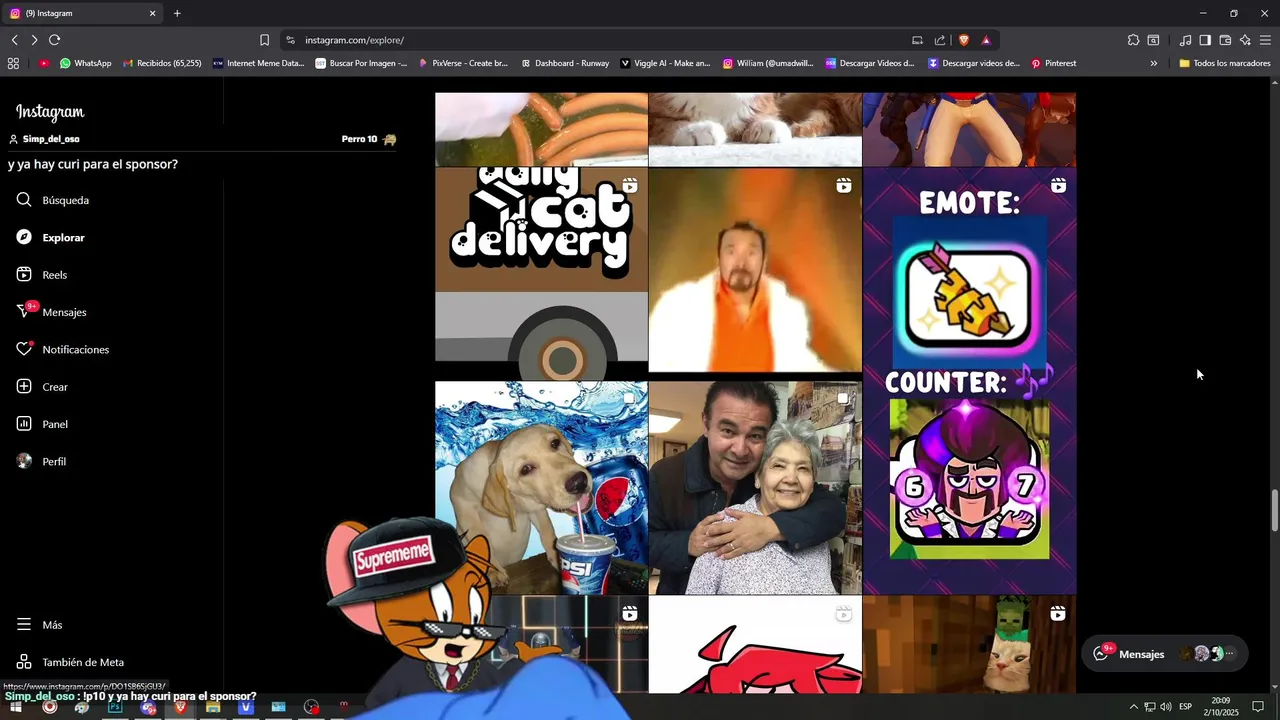
Task: Open the daily cat delivery reel
Action: 541,273
